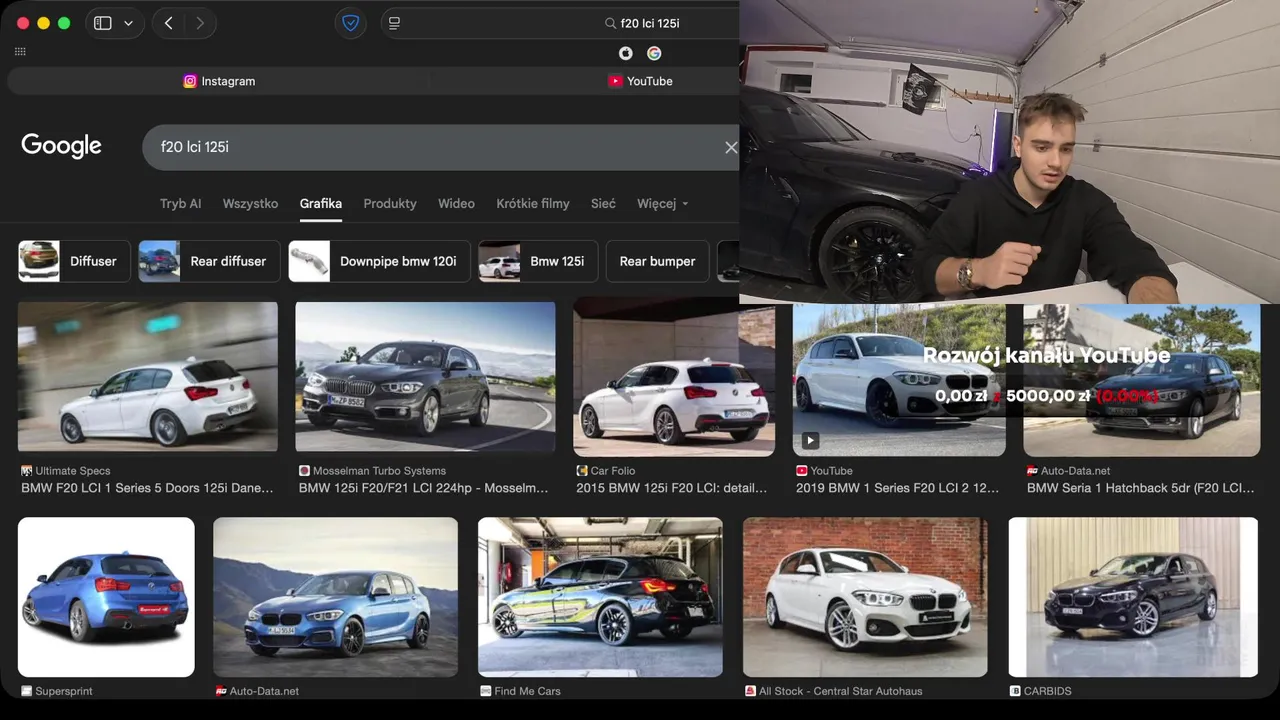The width and height of the screenshot is (1280, 720).
Task: Toggle the Safari sidebar button
Action: tap(103, 23)
